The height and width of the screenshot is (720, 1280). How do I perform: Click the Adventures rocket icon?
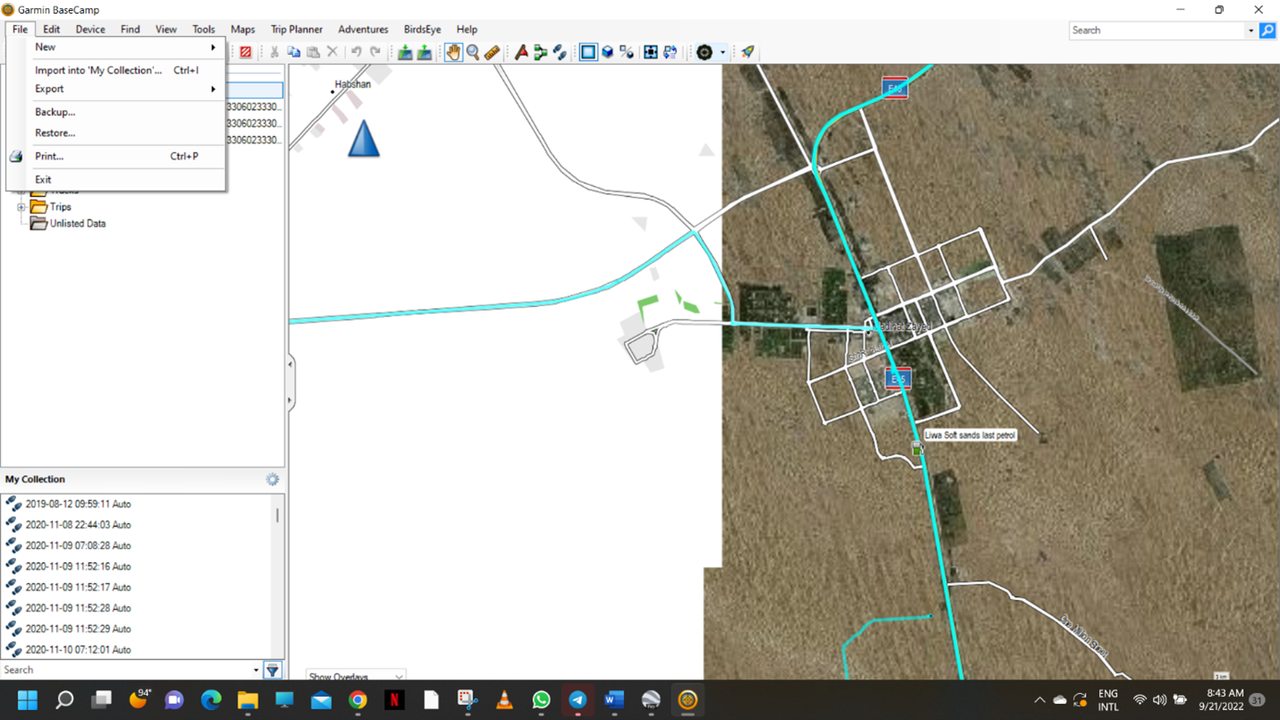[x=747, y=52]
